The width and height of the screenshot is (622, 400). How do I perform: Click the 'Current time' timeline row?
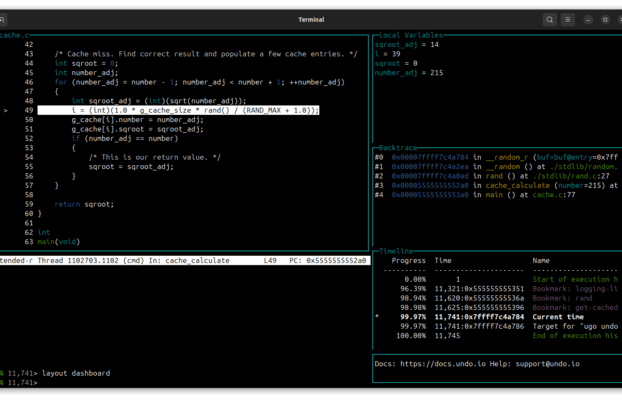pyautogui.click(x=497, y=317)
